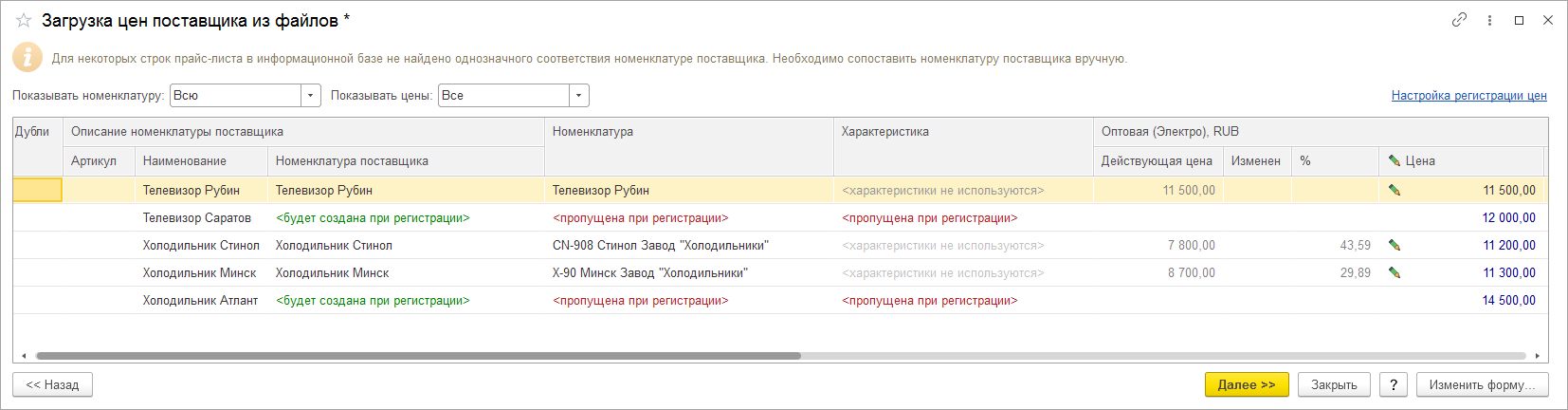The image size is (1568, 410).
Task: Open the three-dot more menu
Action: (x=1489, y=20)
